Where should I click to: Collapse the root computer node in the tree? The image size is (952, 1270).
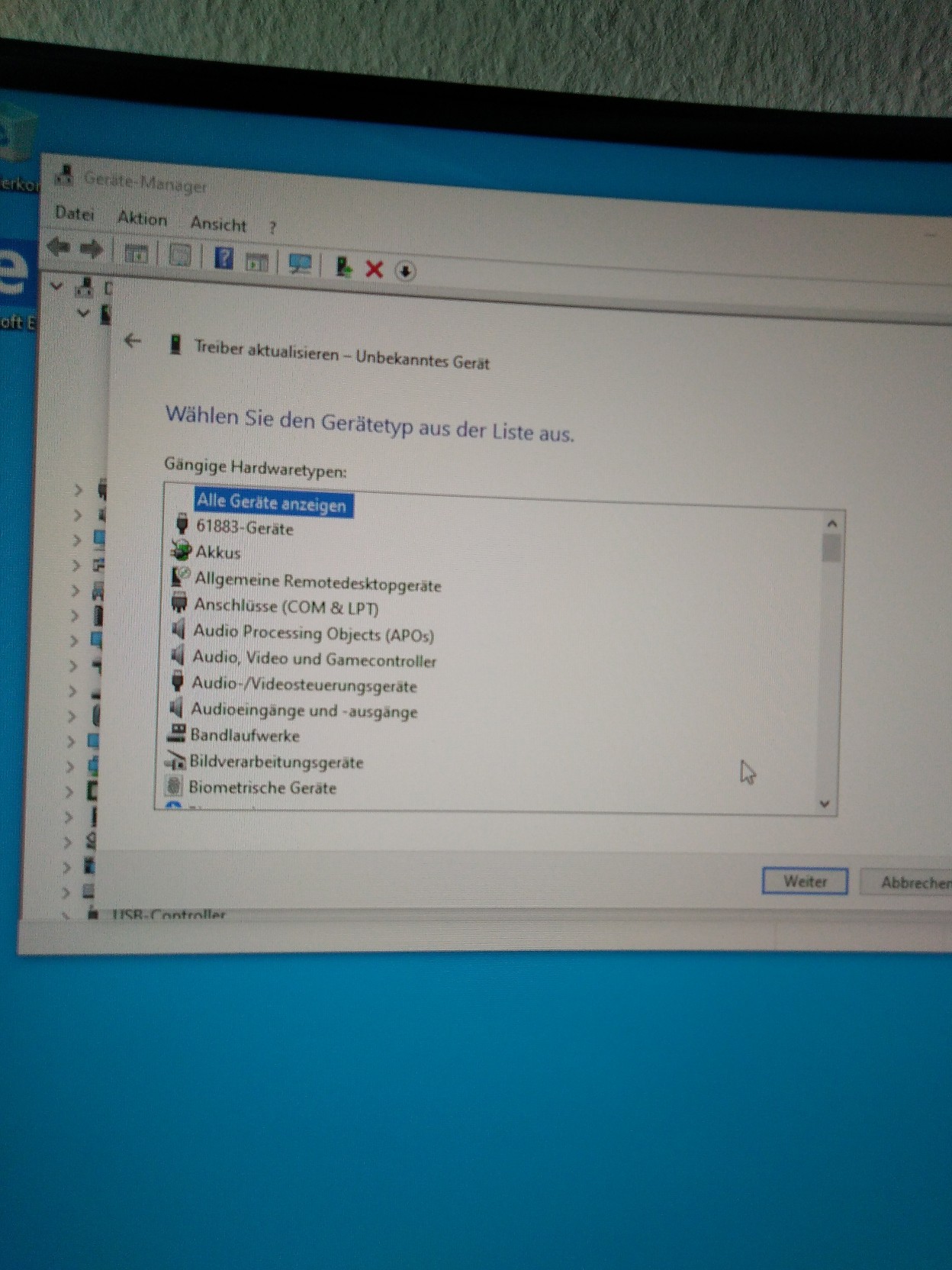pyautogui.click(x=56, y=286)
